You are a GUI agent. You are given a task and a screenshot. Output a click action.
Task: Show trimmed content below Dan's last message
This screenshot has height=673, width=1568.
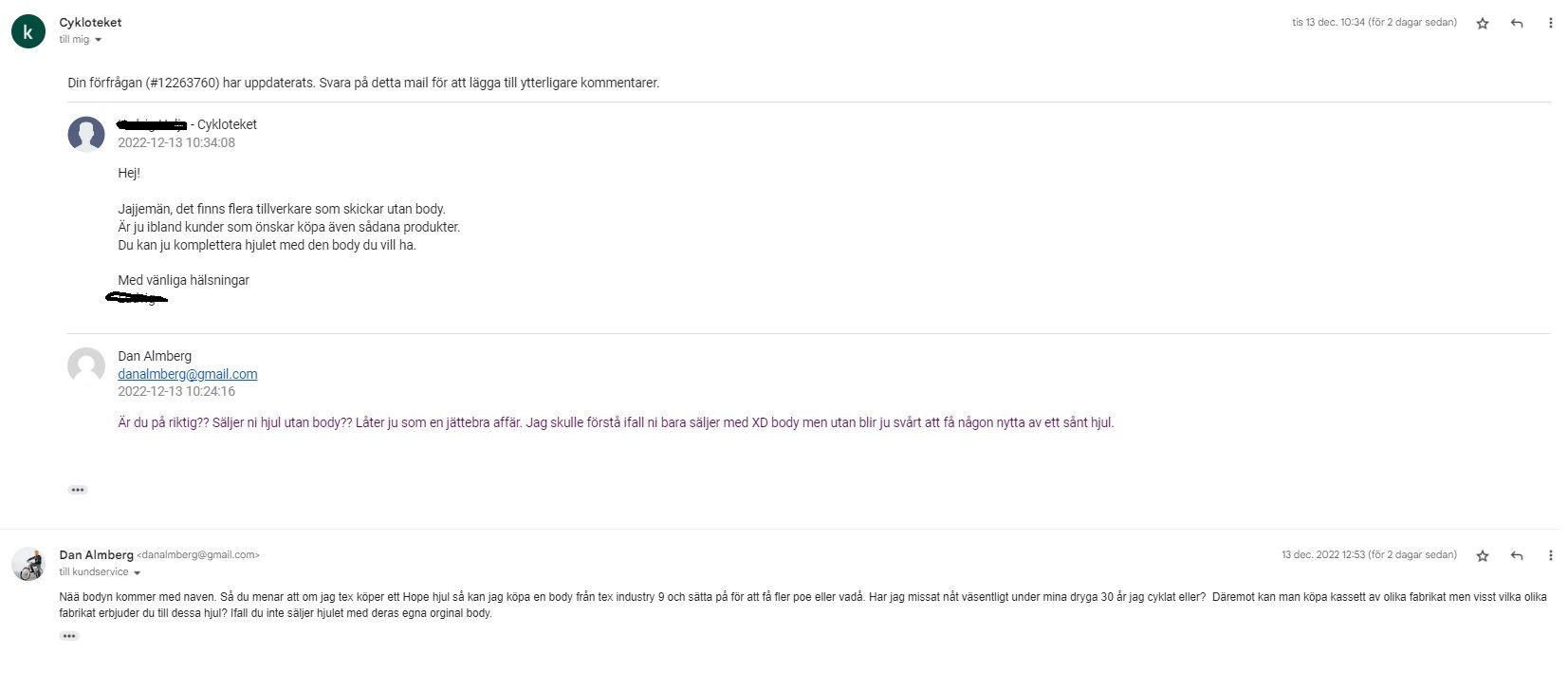(69, 636)
